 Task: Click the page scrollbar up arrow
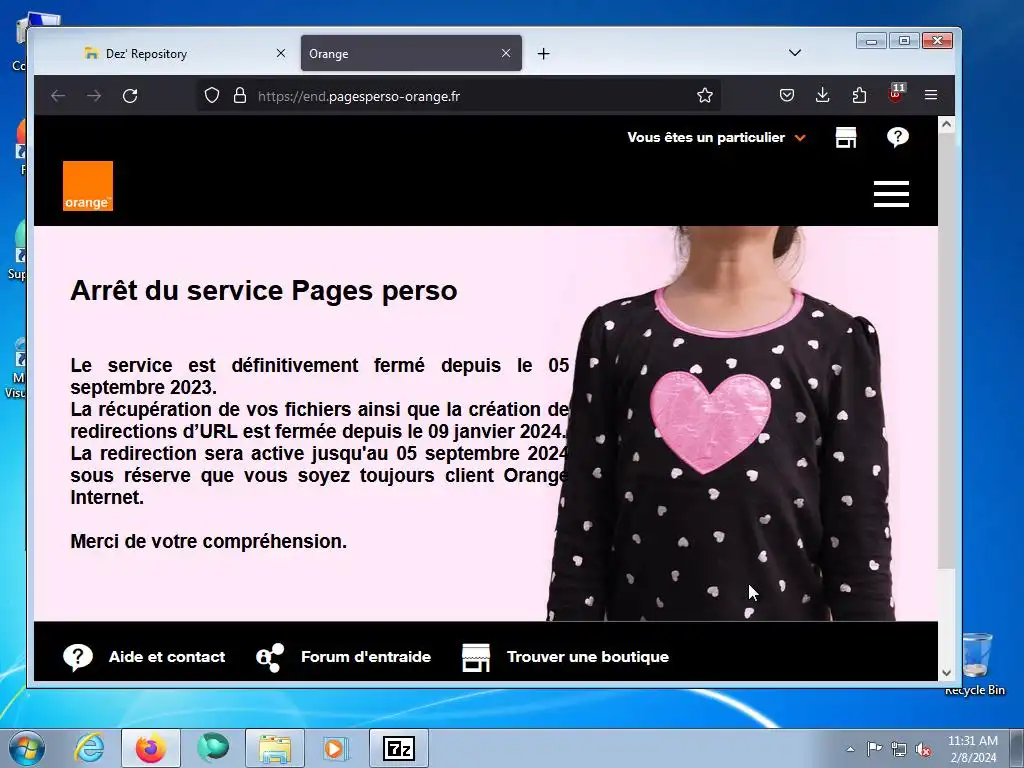tap(946, 124)
